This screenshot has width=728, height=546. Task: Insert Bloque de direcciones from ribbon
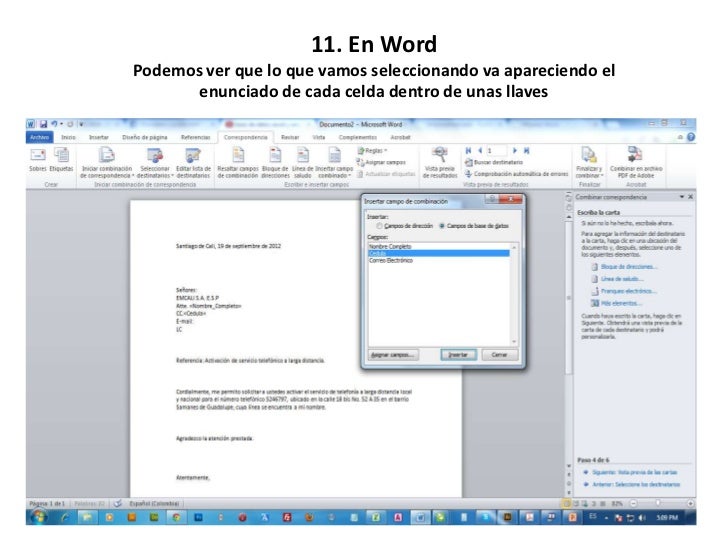tap(275, 163)
